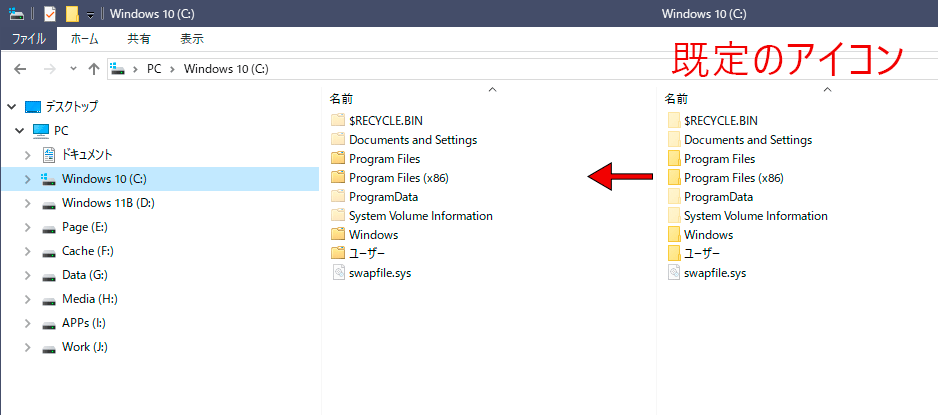Select Cache (F:) drive
Viewport: 938px width, 415px height.
click(x=88, y=251)
